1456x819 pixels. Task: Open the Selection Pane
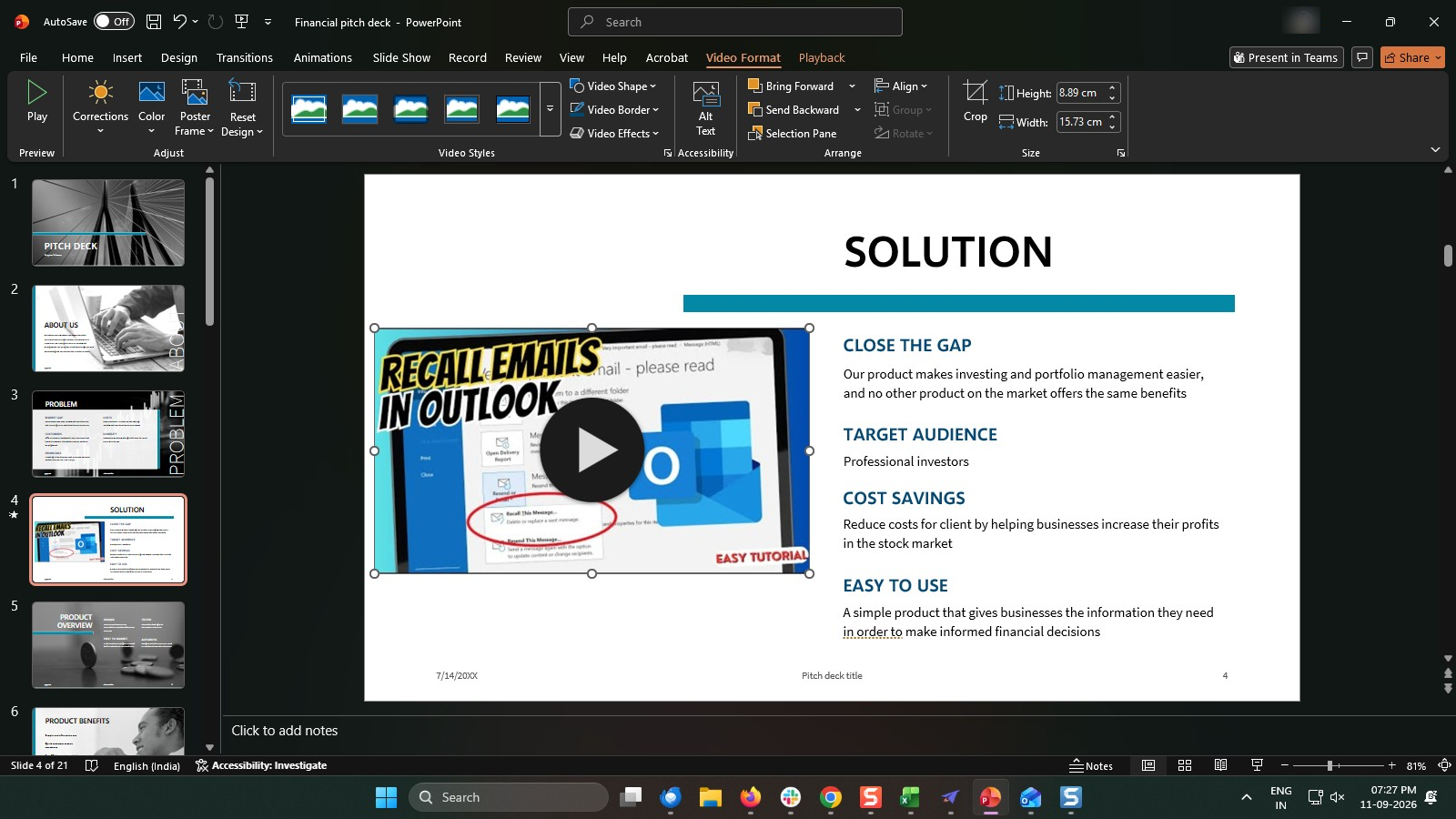pos(792,133)
